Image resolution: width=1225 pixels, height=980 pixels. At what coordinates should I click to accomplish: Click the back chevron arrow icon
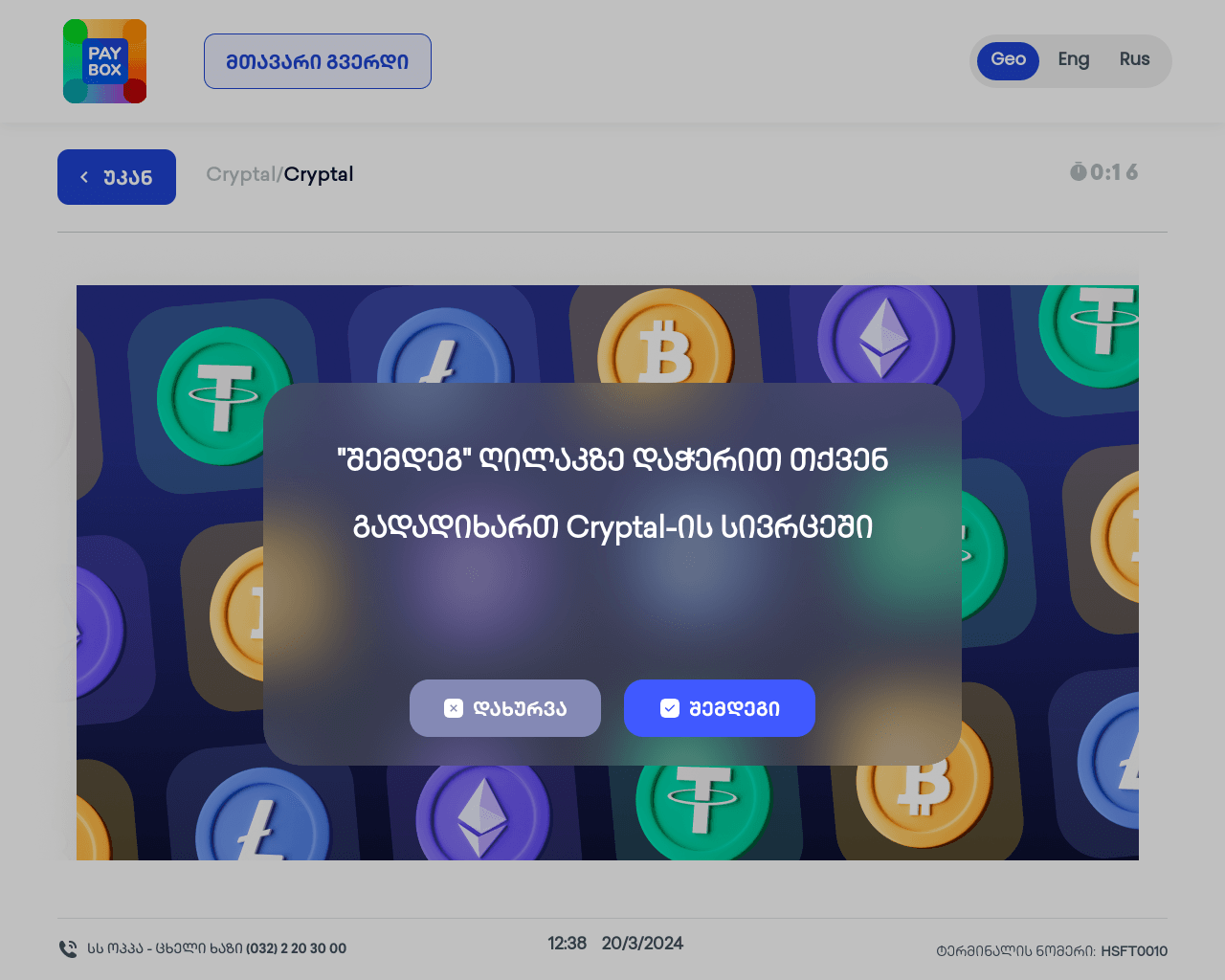(x=84, y=177)
